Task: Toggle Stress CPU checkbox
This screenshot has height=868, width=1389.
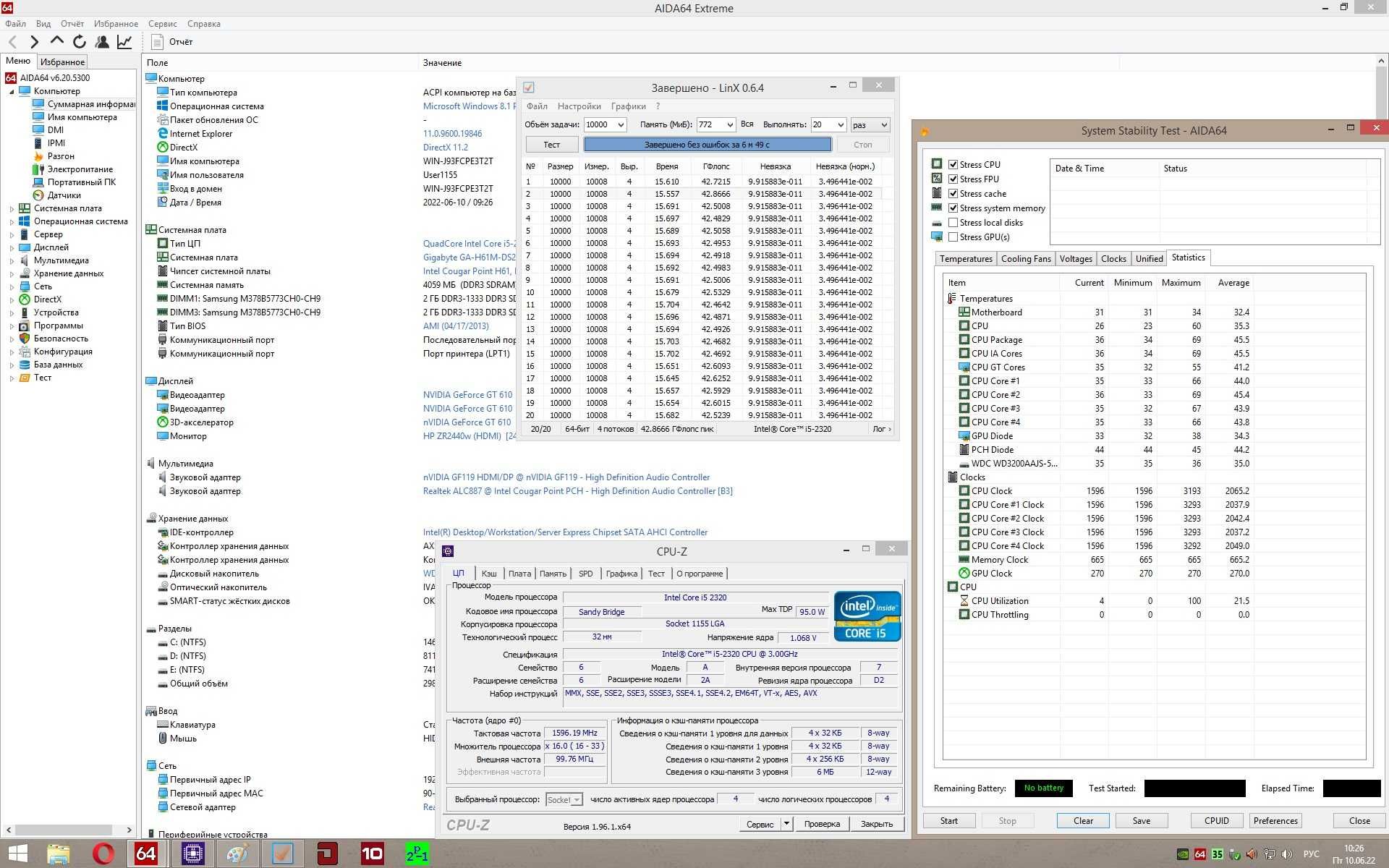Action: (953, 164)
